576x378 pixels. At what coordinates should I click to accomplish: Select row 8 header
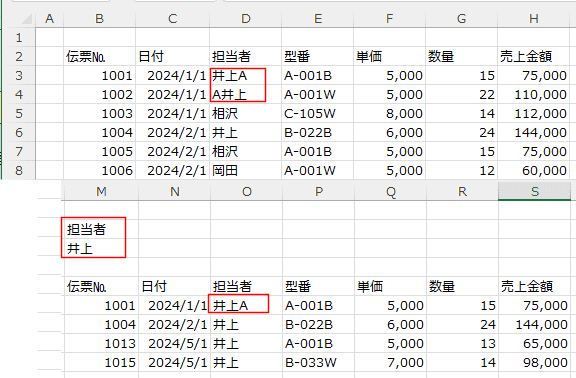click(19, 170)
